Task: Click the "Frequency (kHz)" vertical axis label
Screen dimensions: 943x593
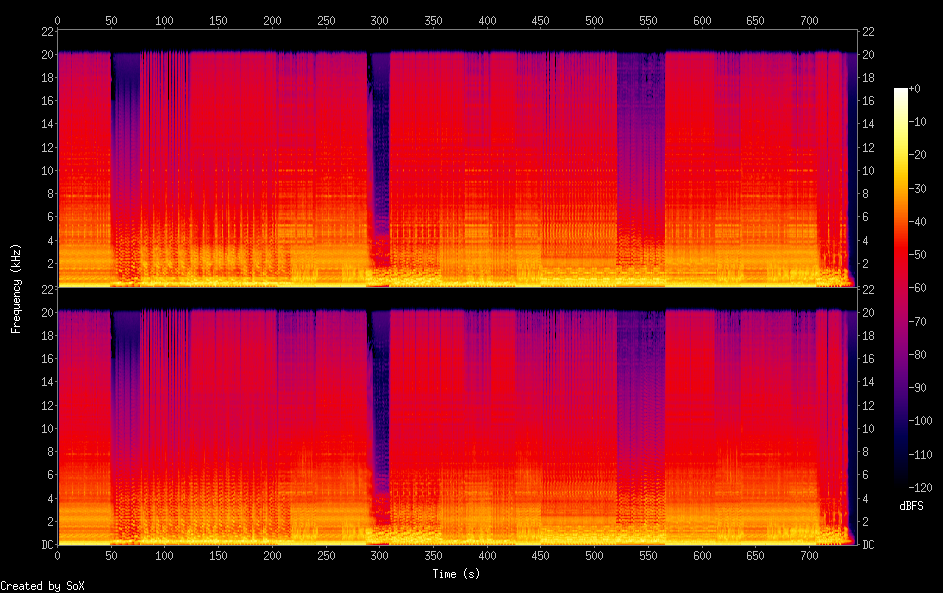Action: pos(16,287)
